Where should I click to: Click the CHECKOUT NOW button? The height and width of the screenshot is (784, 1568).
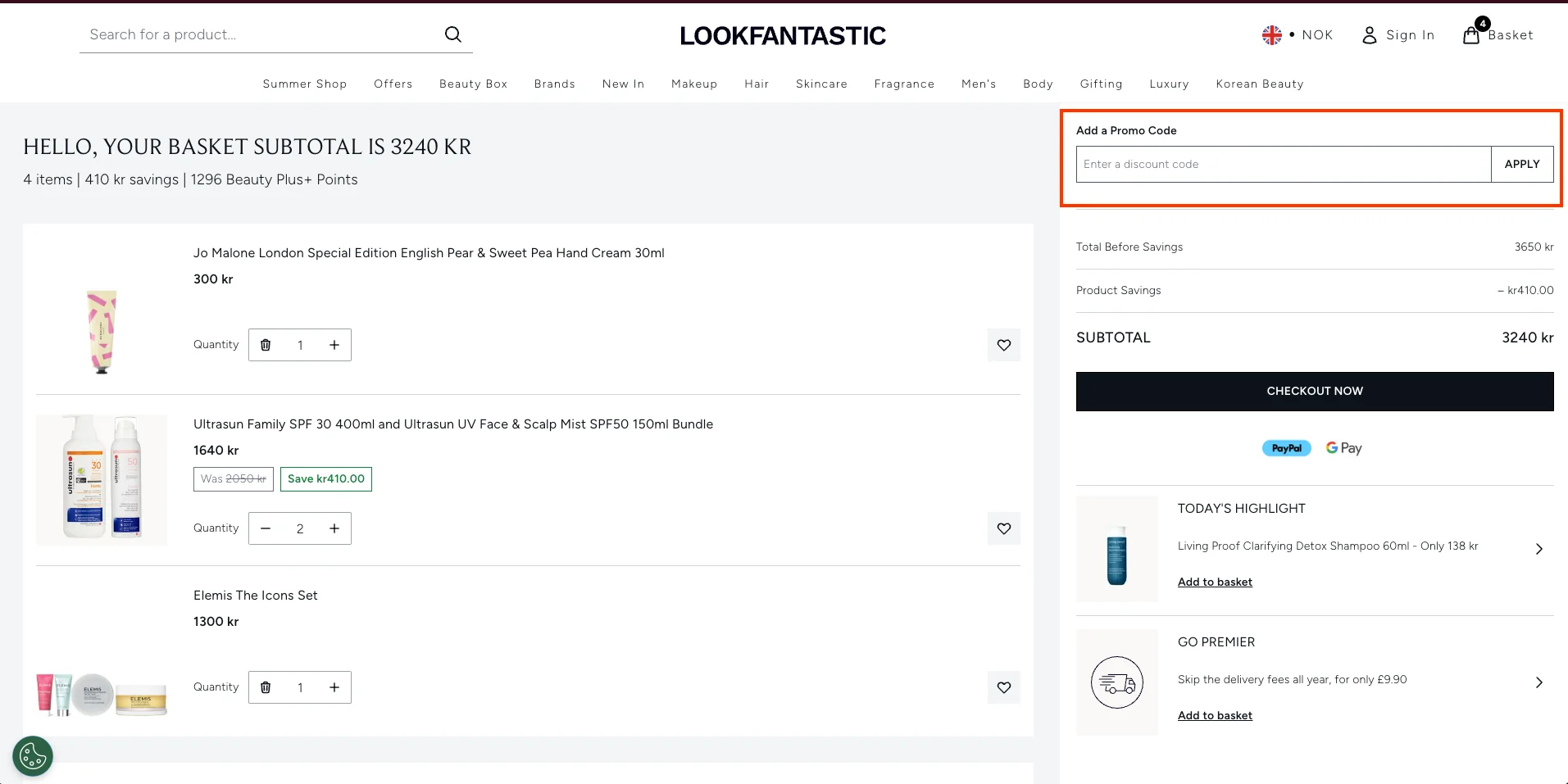coord(1315,392)
